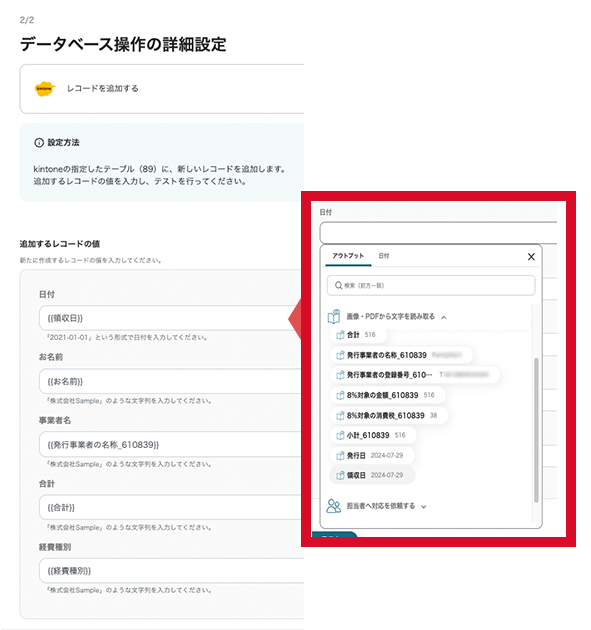Image resolution: width=591 pixels, height=630 pixels.
Task: Click the お名前 field containing {{お名前}}
Action: (172, 381)
